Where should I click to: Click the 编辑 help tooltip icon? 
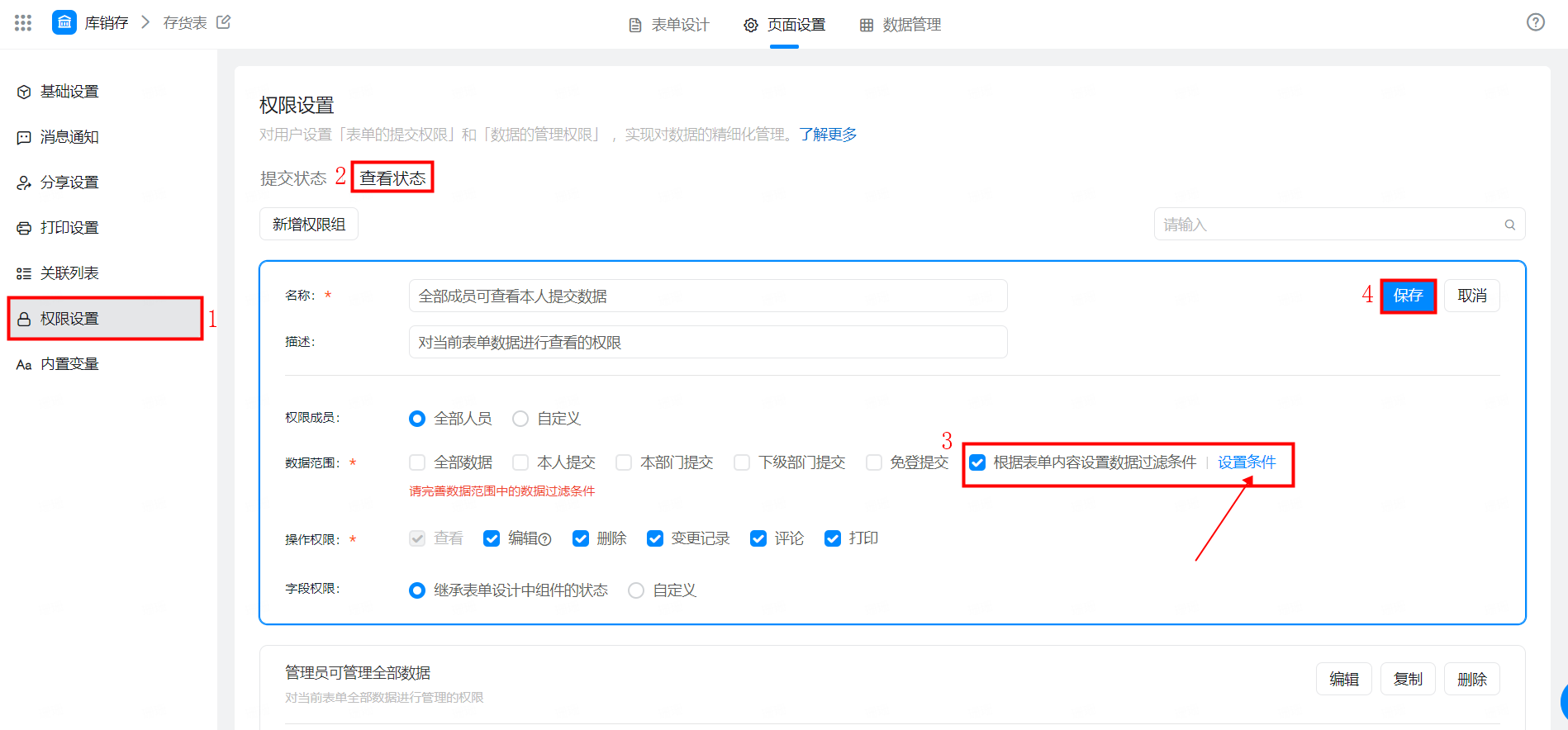pyautogui.click(x=545, y=539)
